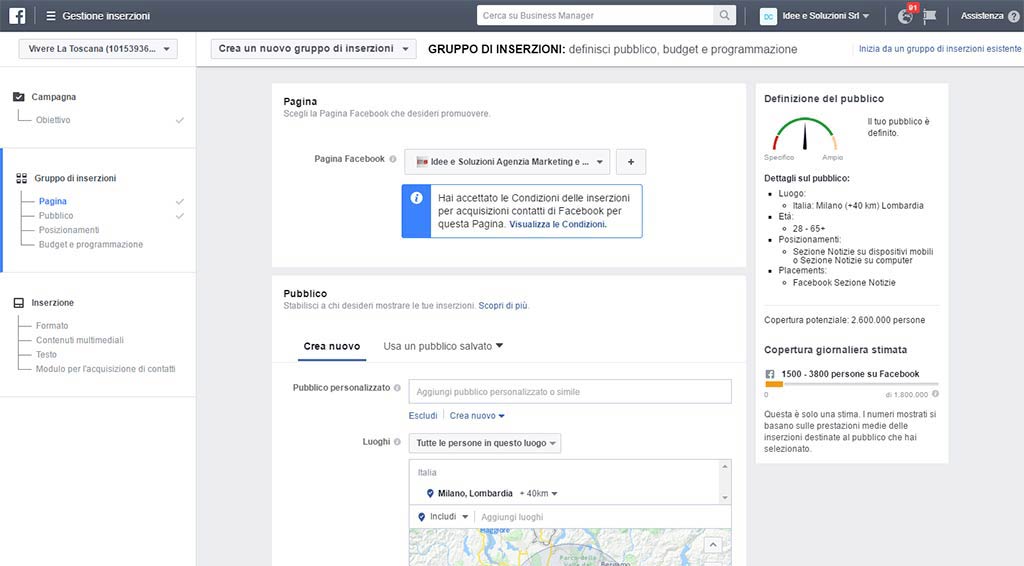Expand Usa un pubblico salvato dropdown

[443, 346]
